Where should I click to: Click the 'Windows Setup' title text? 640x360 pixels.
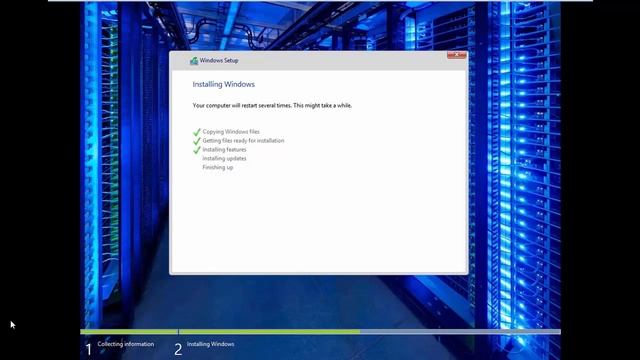coord(219,60)
